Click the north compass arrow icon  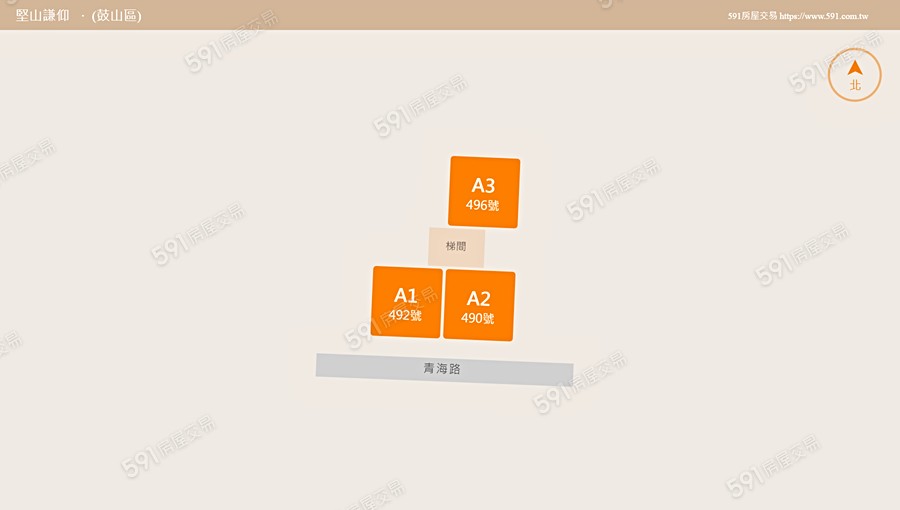point(855,68)
